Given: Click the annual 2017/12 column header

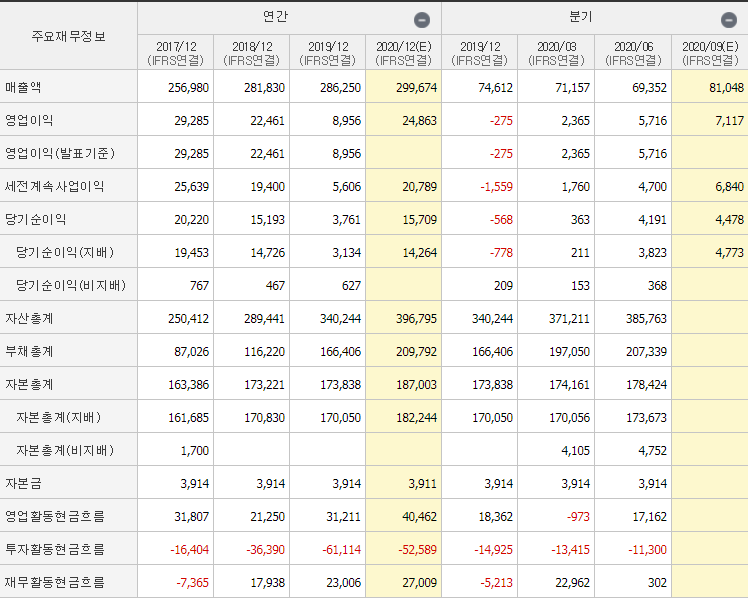Looking at the screenshot, I should click(176, 52).
